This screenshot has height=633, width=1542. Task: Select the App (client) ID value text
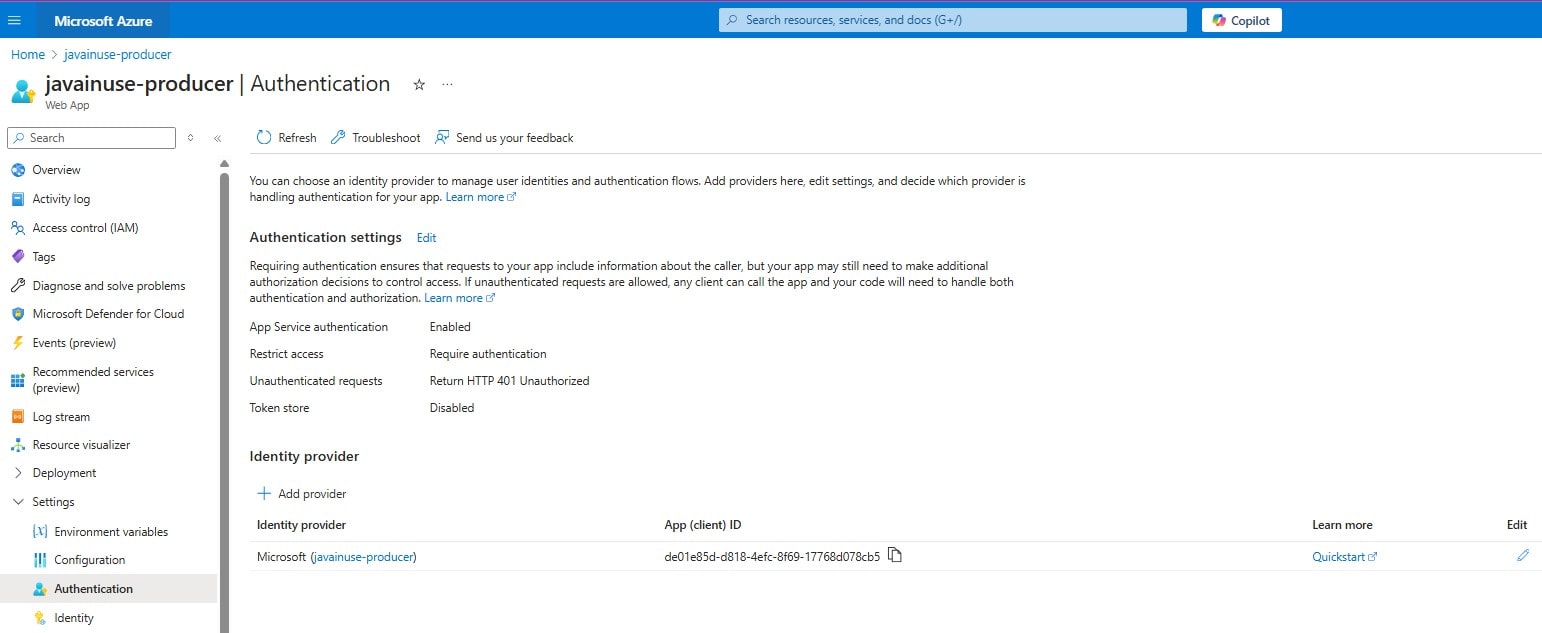(772, 557)
